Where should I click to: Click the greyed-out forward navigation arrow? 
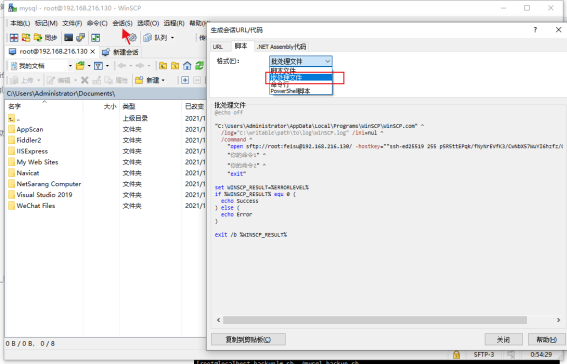(x=140, y=66)
